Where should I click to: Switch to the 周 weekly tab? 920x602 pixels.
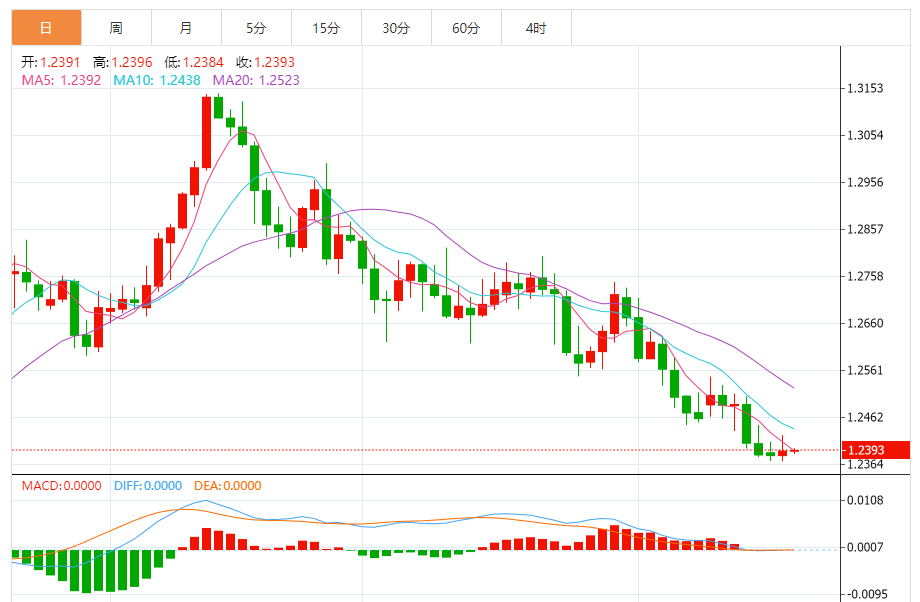click(x=116, y=28)
